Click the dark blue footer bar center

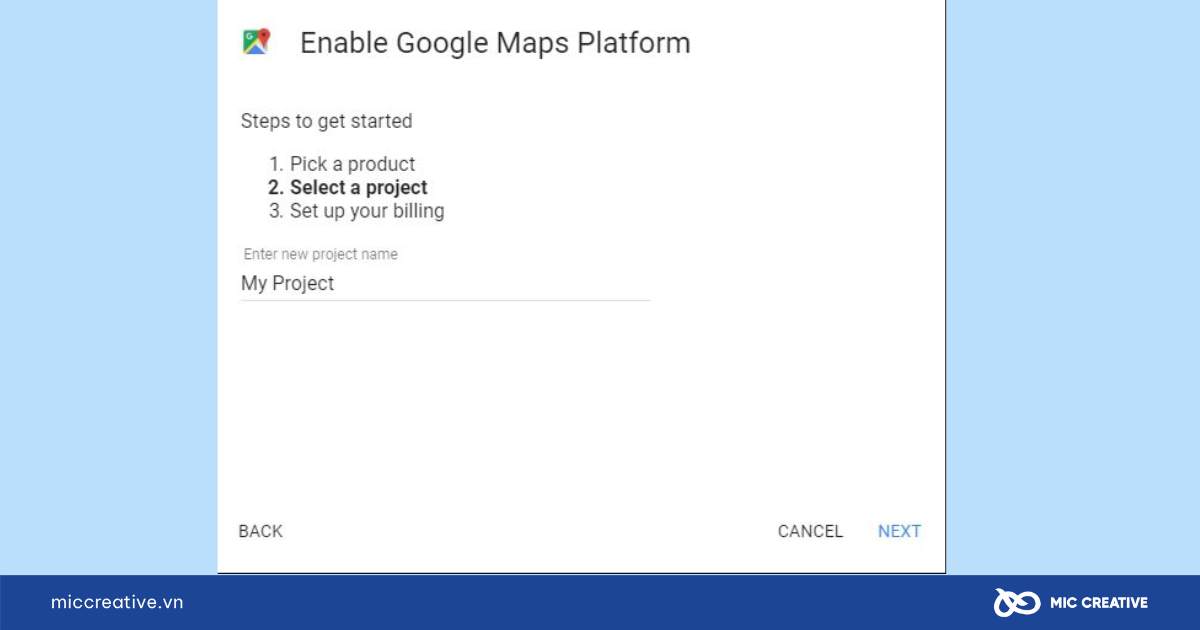click(x=600, y=602)
